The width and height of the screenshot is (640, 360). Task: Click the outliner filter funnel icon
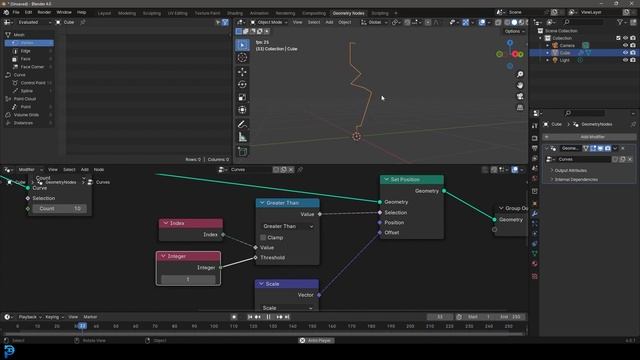click(x=620, y=22)
